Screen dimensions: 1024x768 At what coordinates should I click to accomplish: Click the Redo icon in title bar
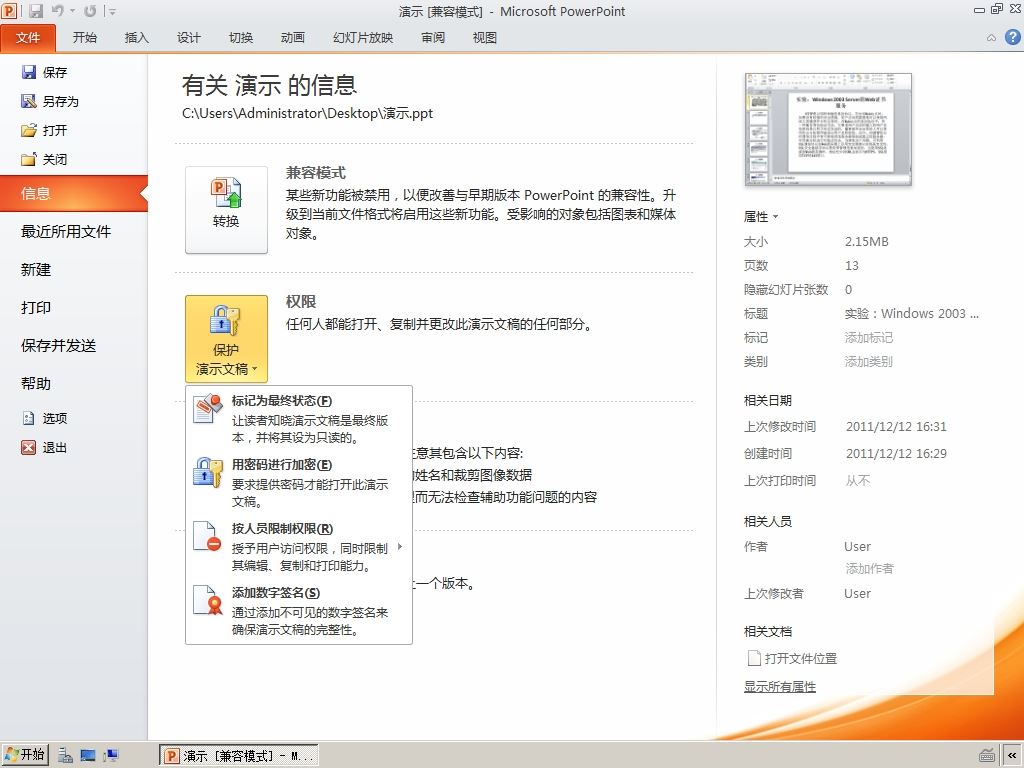[90, 11]
